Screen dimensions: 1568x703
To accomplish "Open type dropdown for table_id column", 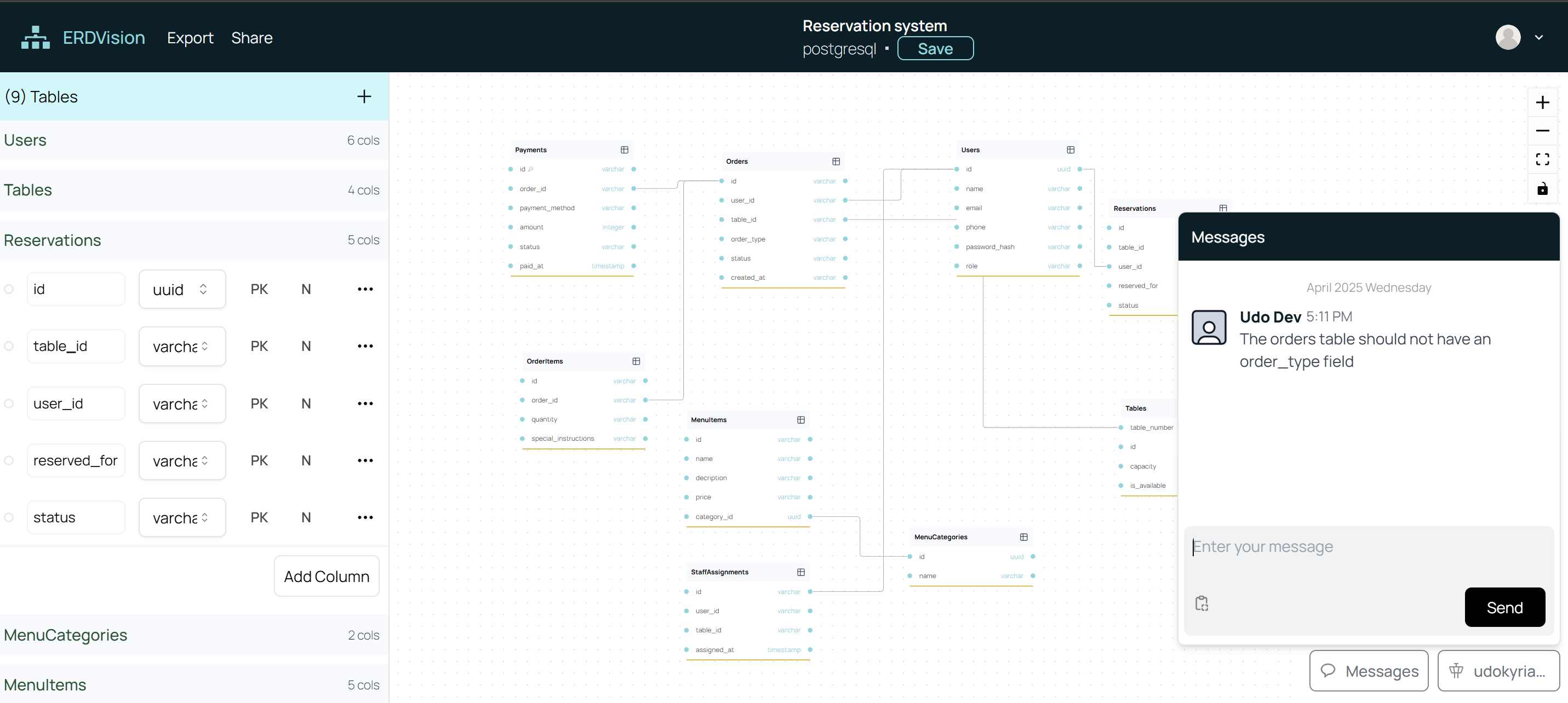I will [x=182, y=346].
